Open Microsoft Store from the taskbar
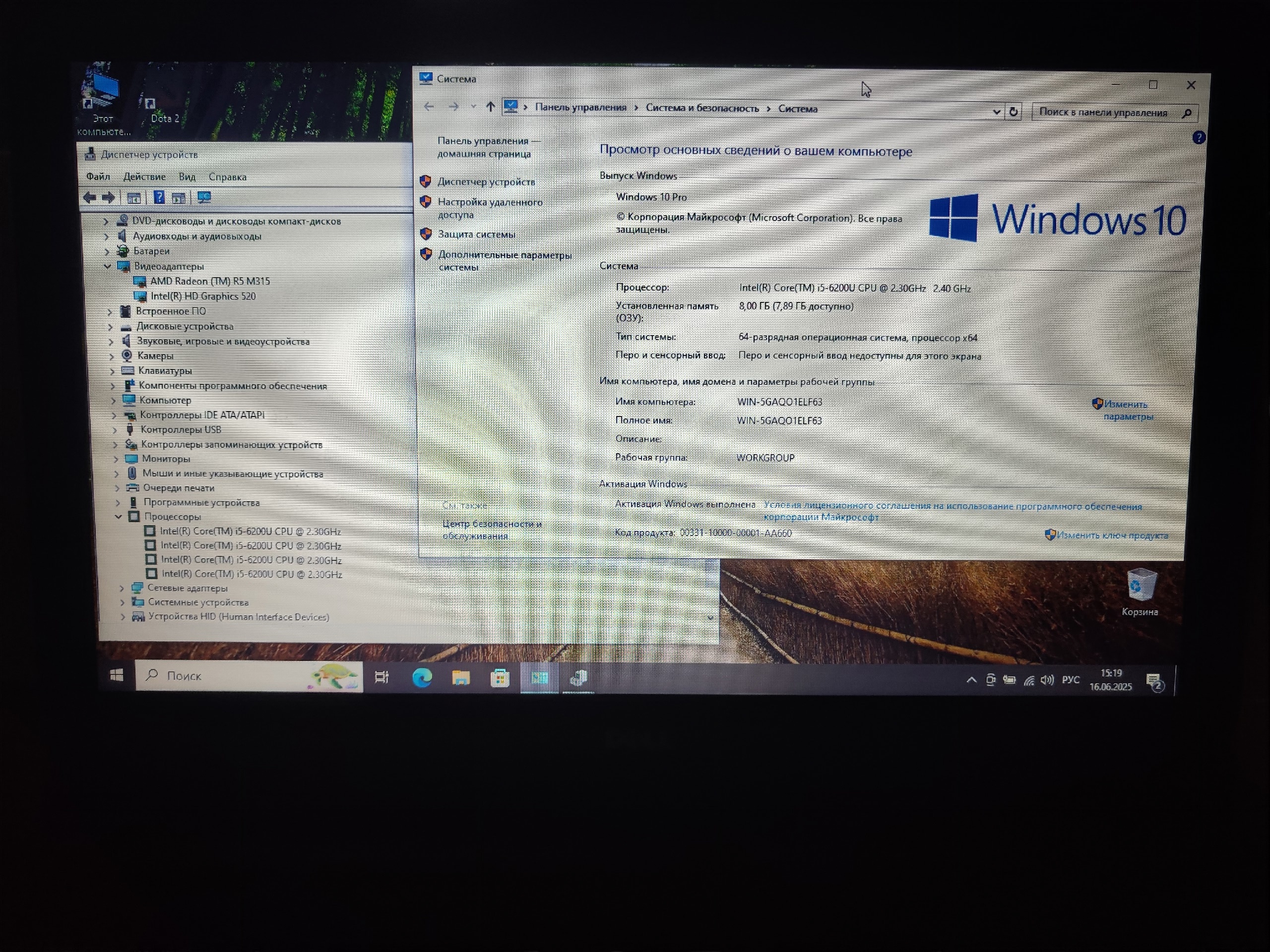The width and height of the screenshot is (1270, 952). (500, 678)
